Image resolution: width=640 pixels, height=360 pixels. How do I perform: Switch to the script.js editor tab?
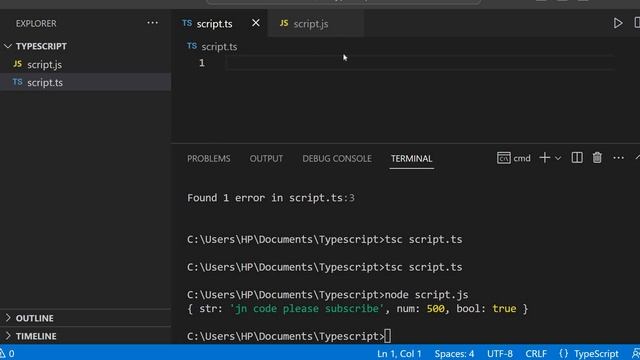pyautogui.click(x=311, y=24)
